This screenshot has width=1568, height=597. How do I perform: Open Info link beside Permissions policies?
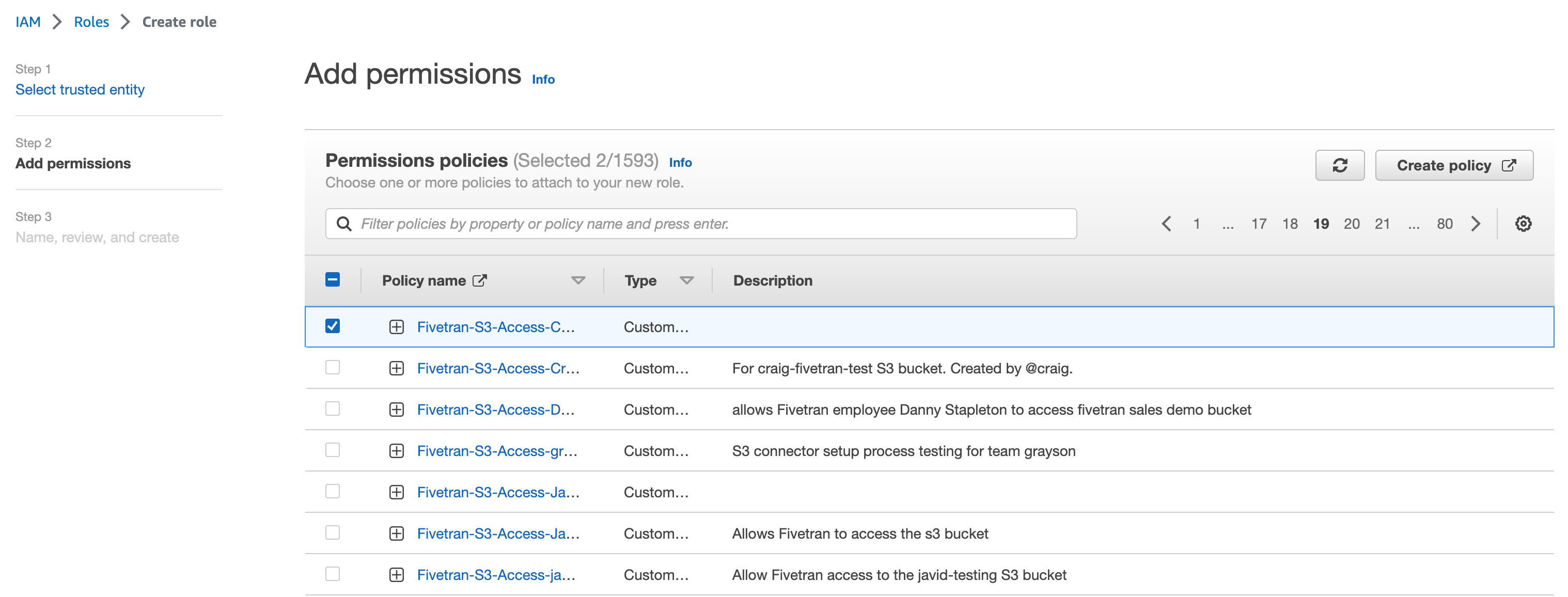(x=680, y=163)
